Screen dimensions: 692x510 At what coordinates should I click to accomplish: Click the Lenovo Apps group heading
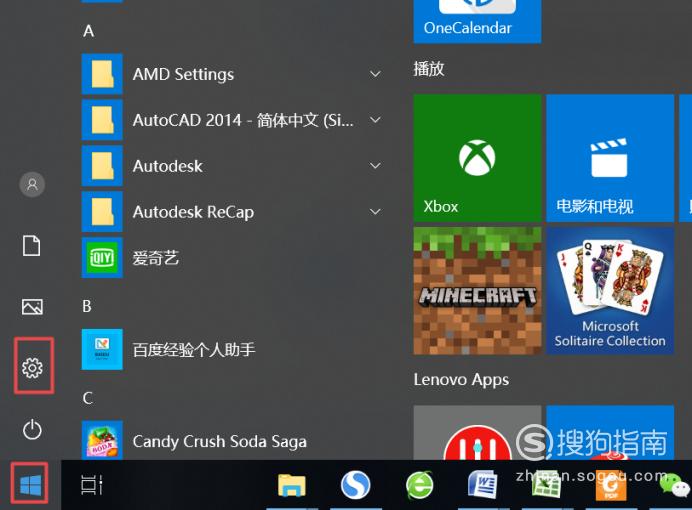coord(461,380)
